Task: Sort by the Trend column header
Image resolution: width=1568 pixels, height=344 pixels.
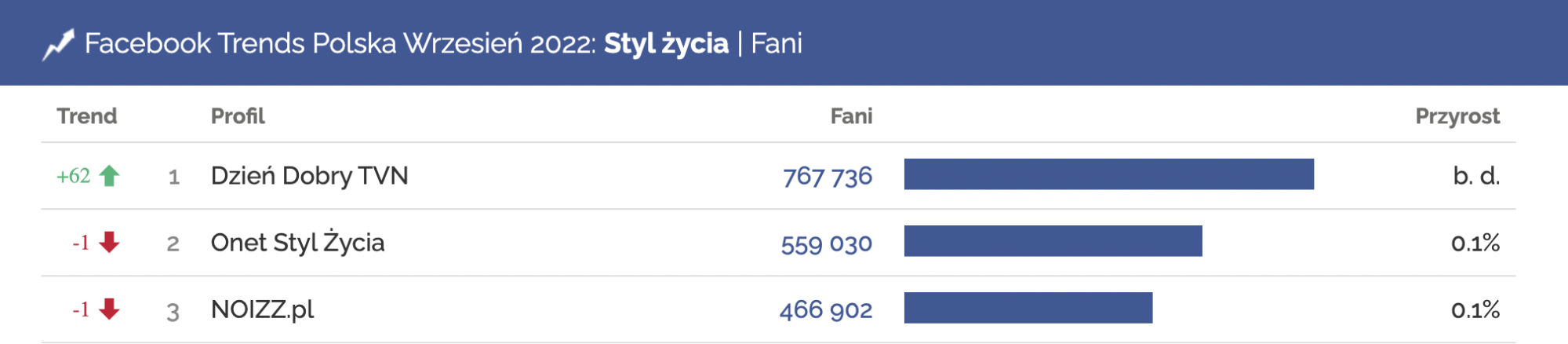Action: tap(86, 116)
